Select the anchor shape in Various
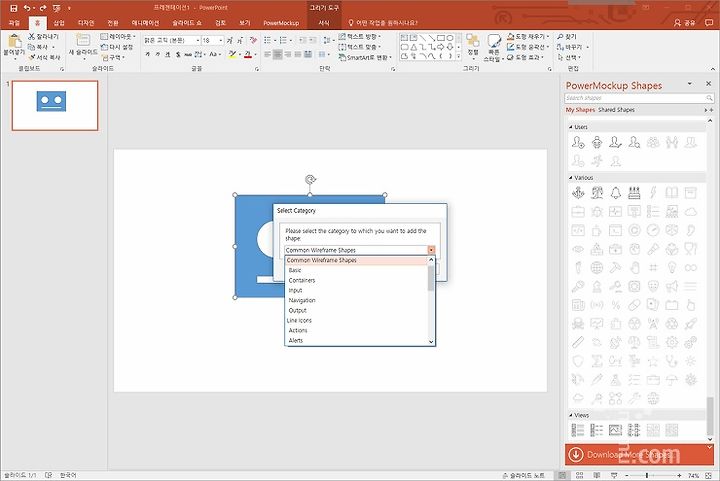This screenshot has height=481, width=720. [x=578, y=193]
